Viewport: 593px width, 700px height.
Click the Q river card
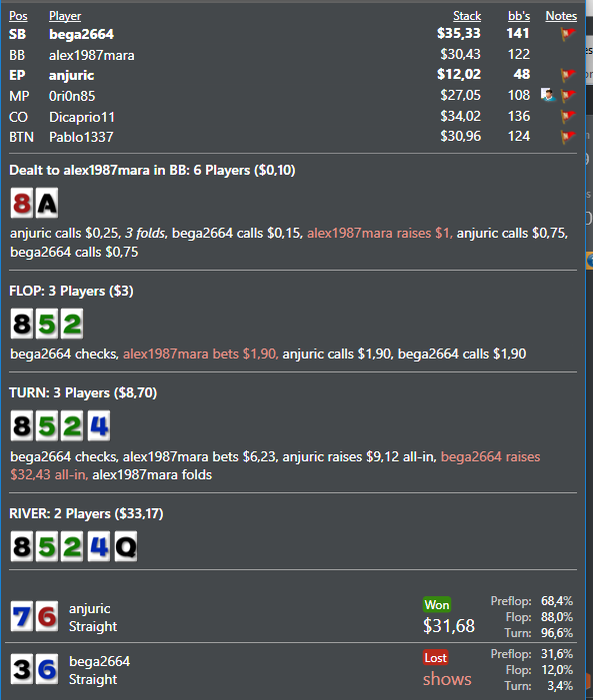(x=126, y=546)
